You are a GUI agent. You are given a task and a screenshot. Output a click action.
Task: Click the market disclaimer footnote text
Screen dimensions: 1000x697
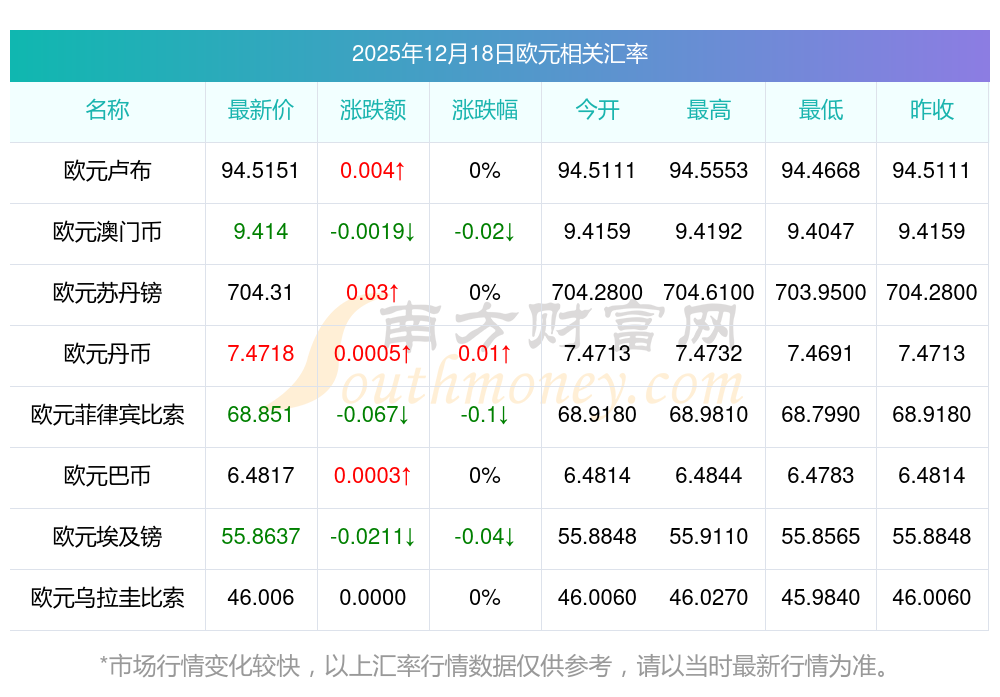point(494,665)
